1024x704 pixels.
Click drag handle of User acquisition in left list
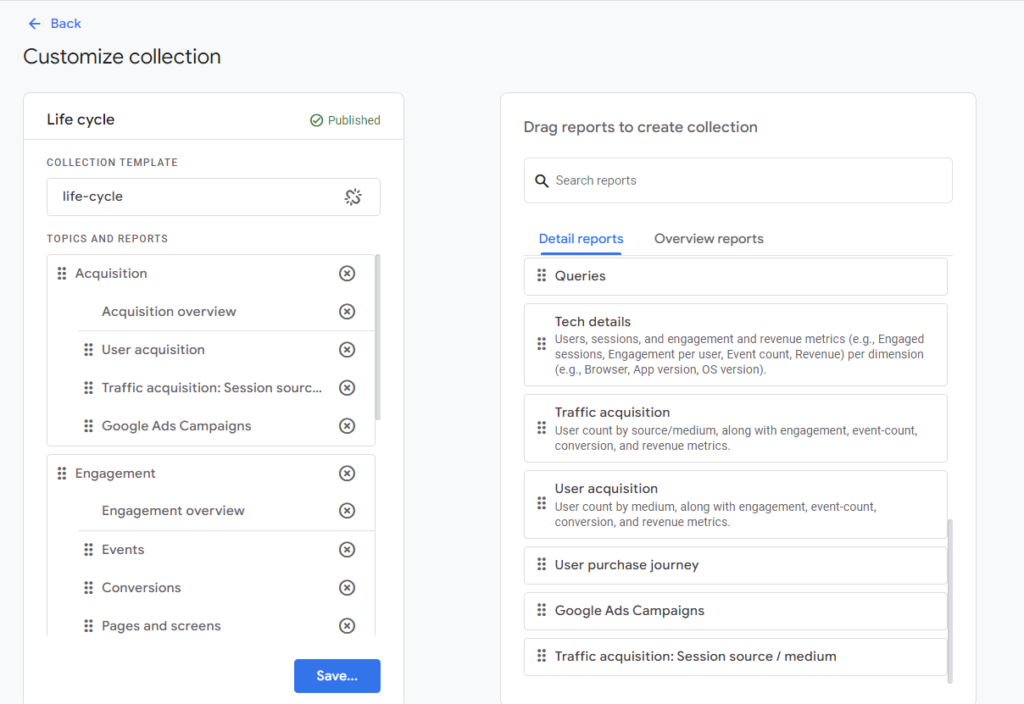click(88, 349)
